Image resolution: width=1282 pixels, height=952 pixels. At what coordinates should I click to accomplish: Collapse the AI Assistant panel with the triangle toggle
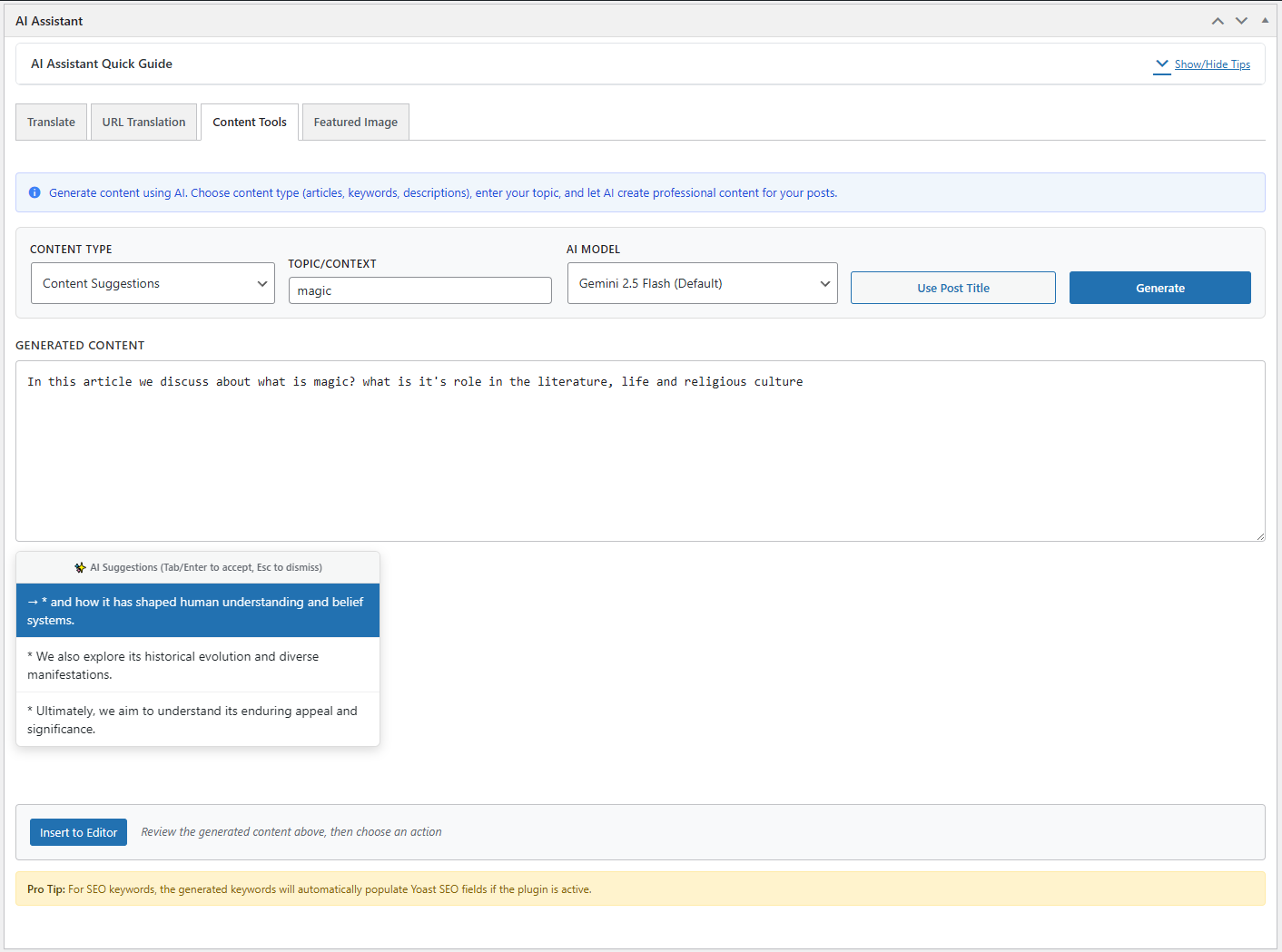coord(1265,20)
